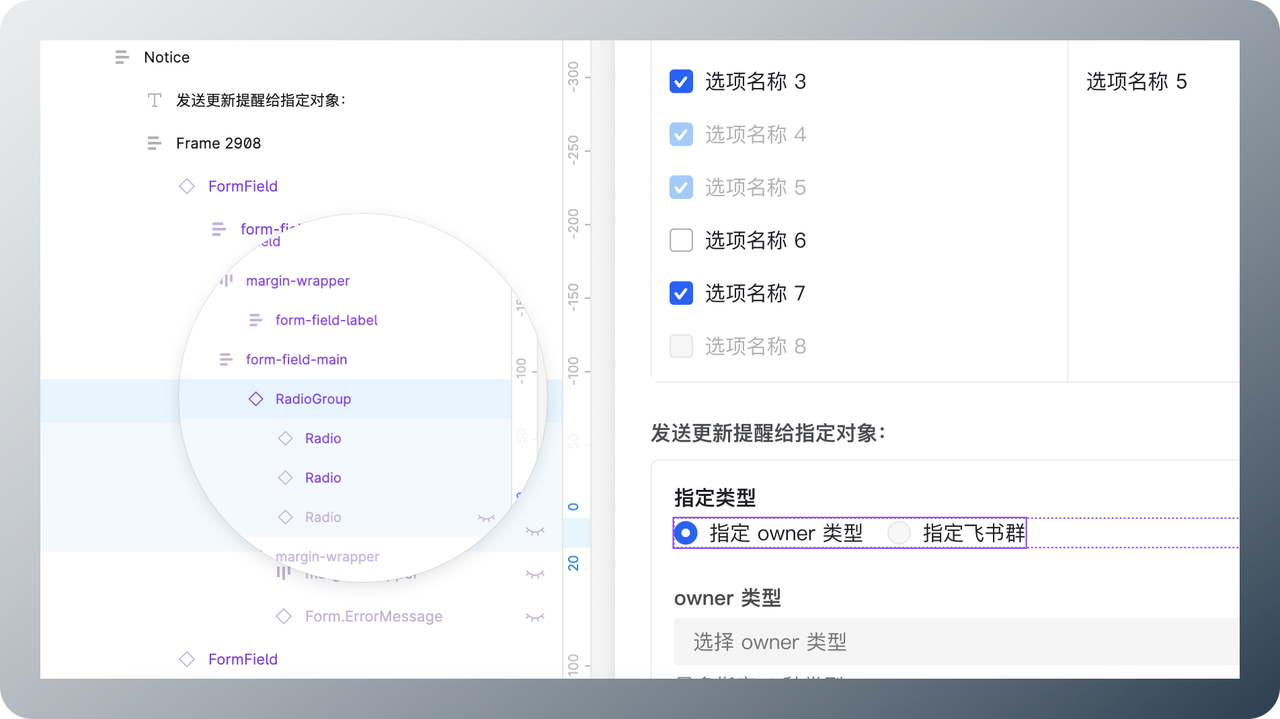Click the RadioGroup component diamond icon

pos(257,398)
